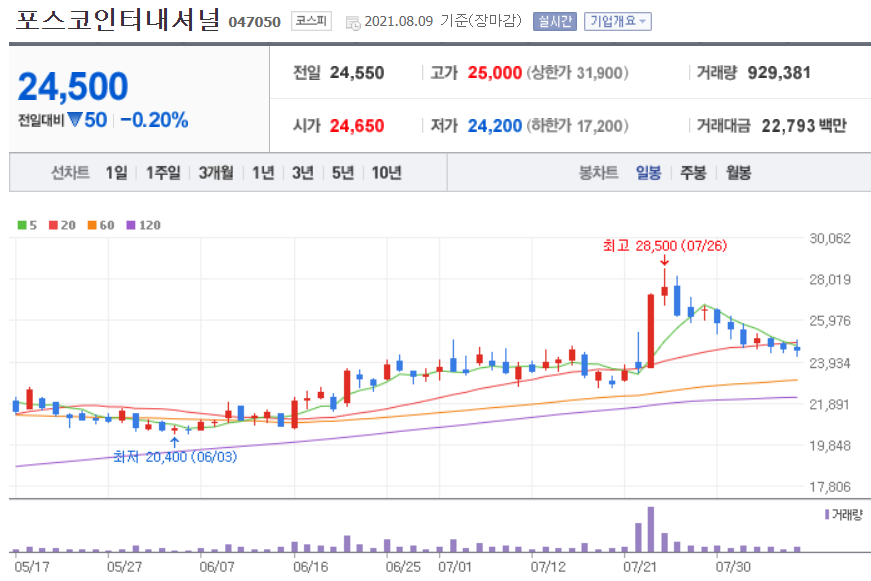The width and height of the screenshot is (871, 581).
Task: Click the 05/17 date axis label
Action: pos(32,567)
